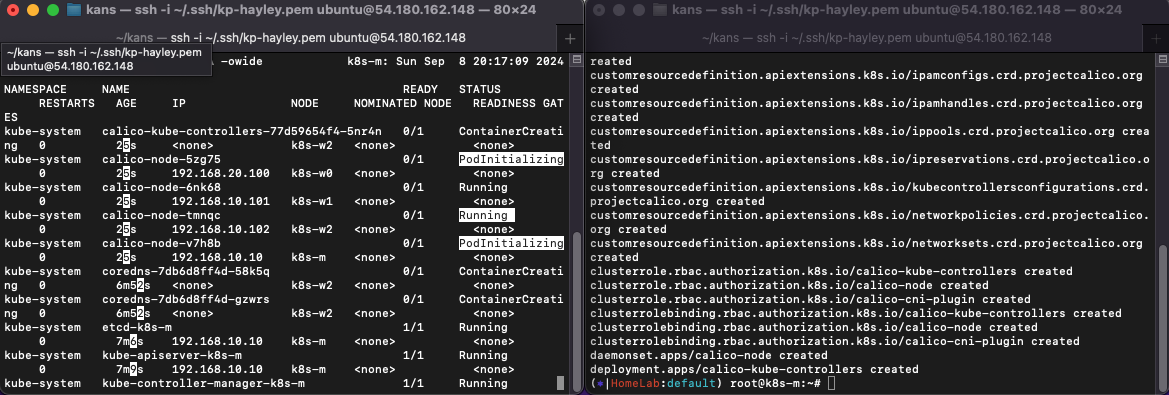Click the 'NOMINATED NODE' column header
This screenshot has height=395, width=1169.
[x=403, y=103]
